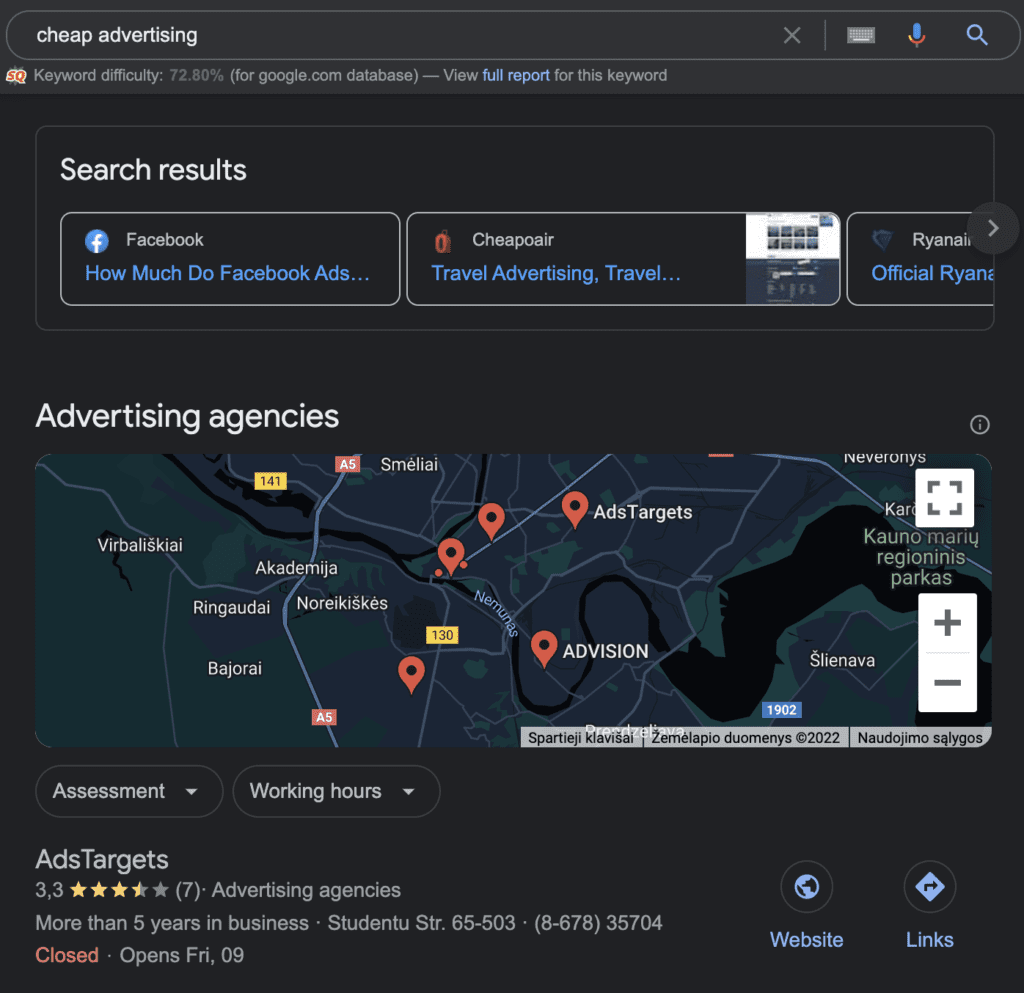Click the magnifying glass search icon
Screen dimensions: 1024x993
point(977,36)
